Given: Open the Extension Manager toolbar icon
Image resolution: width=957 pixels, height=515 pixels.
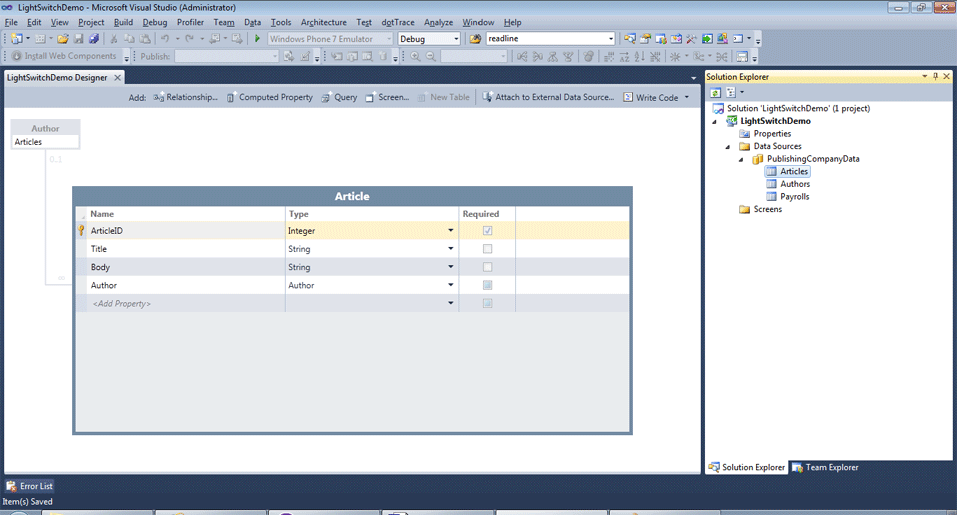Looking at the screenshot, I should coord(722,38).
